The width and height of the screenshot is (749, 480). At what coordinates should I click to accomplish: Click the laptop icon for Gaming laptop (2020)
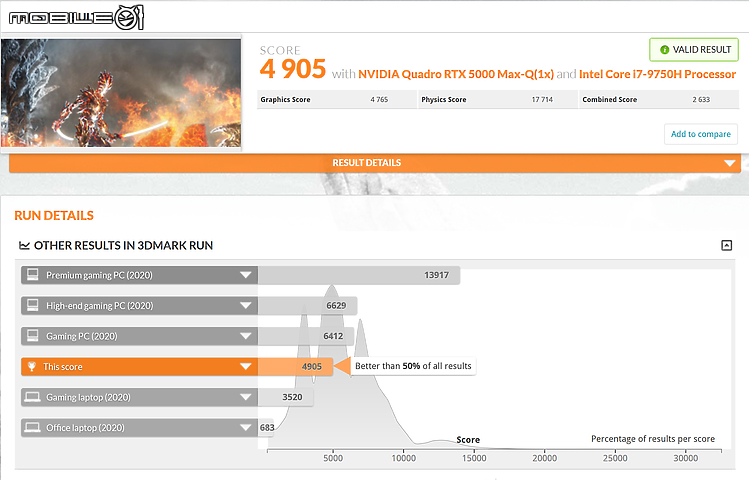[32, 397]
